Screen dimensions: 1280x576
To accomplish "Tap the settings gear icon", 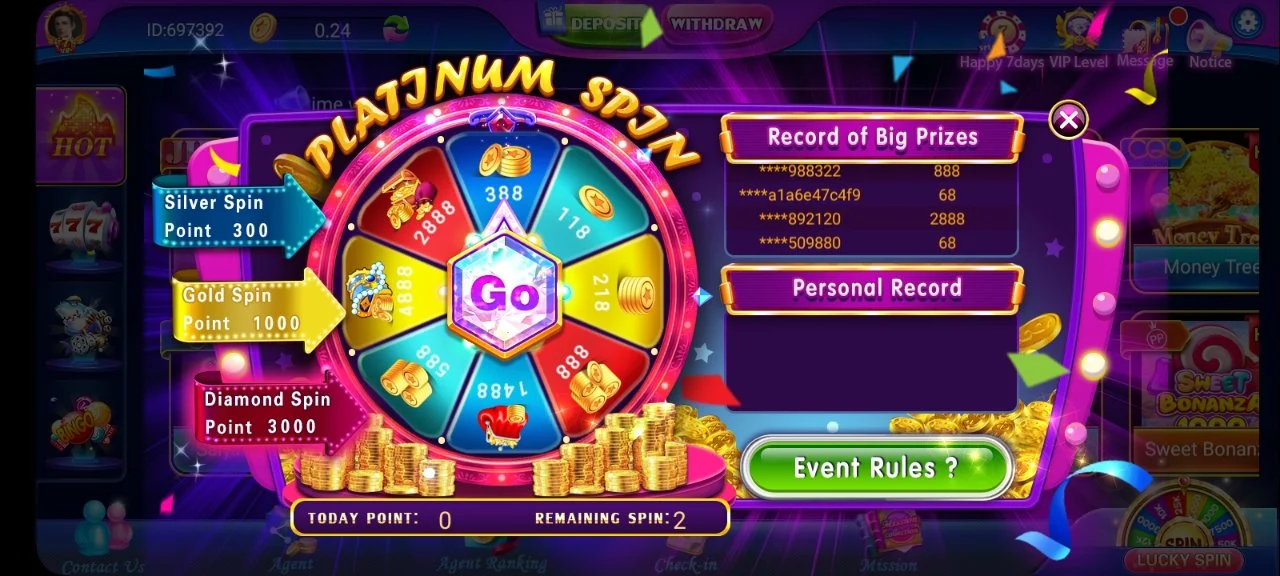I will tap(1247, 22).
